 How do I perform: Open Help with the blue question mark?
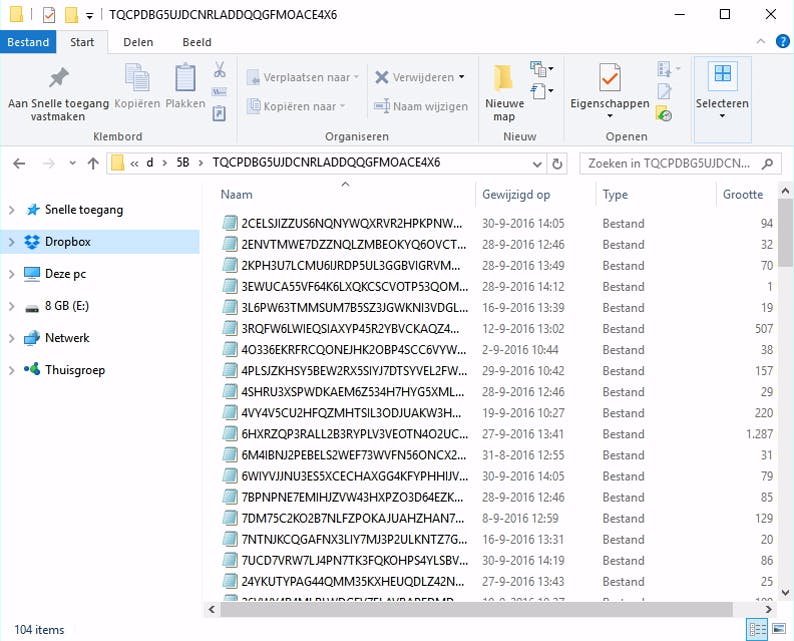coord(782,42)
